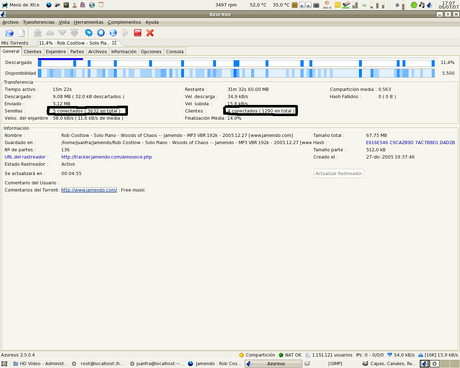Move torrent to bottom of queue

tap(74, 33)
